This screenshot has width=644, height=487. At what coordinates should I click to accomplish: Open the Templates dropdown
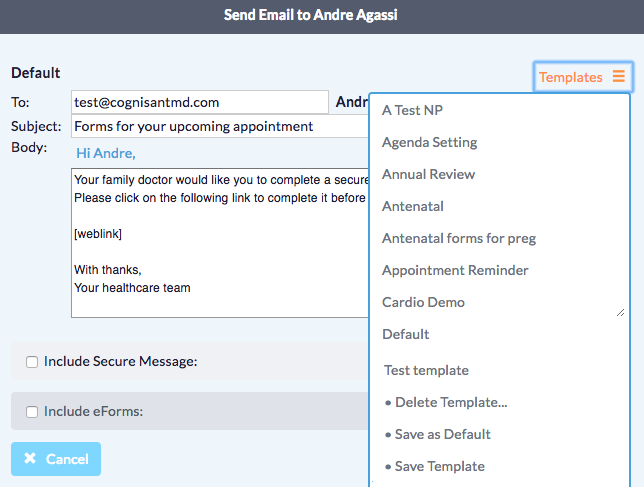pyautogui.click(x=582, y=77)
